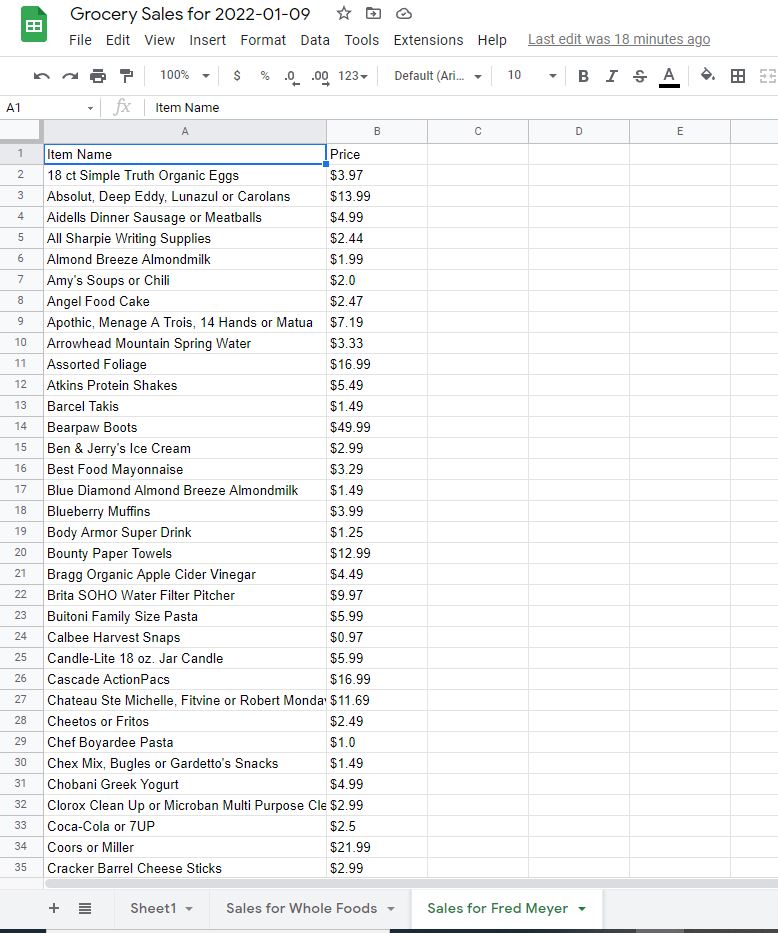Print the spreadsheet
778x933 pixels.
coord(98,76)
